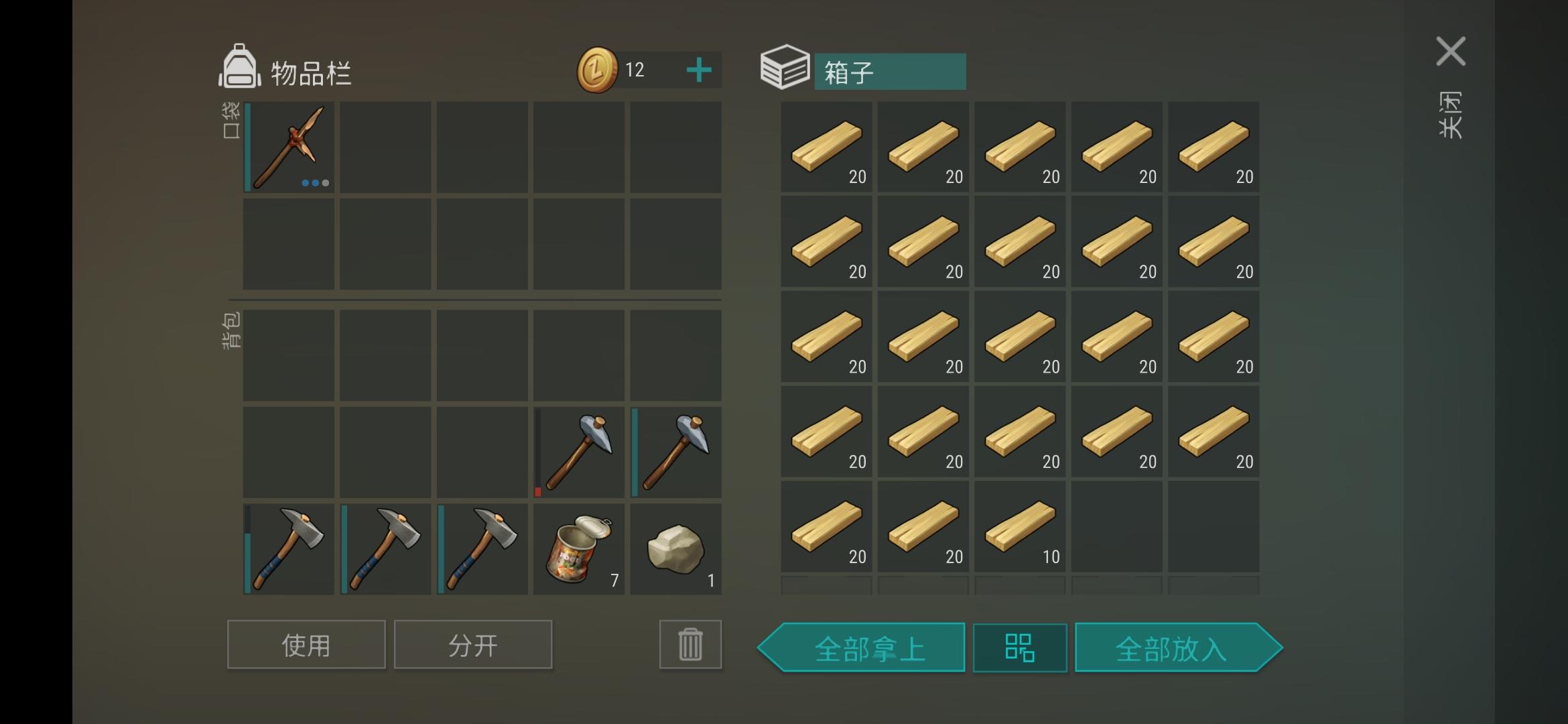This screenshot has width=1568, height=724.
Task: Select the third hatchet in backpack
Action: [482, 549]
